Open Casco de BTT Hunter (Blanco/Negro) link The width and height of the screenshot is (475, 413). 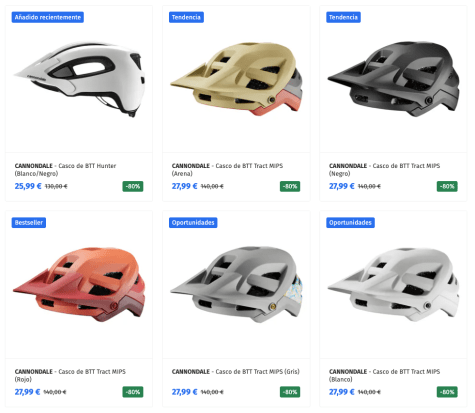(x=65, y=170)
